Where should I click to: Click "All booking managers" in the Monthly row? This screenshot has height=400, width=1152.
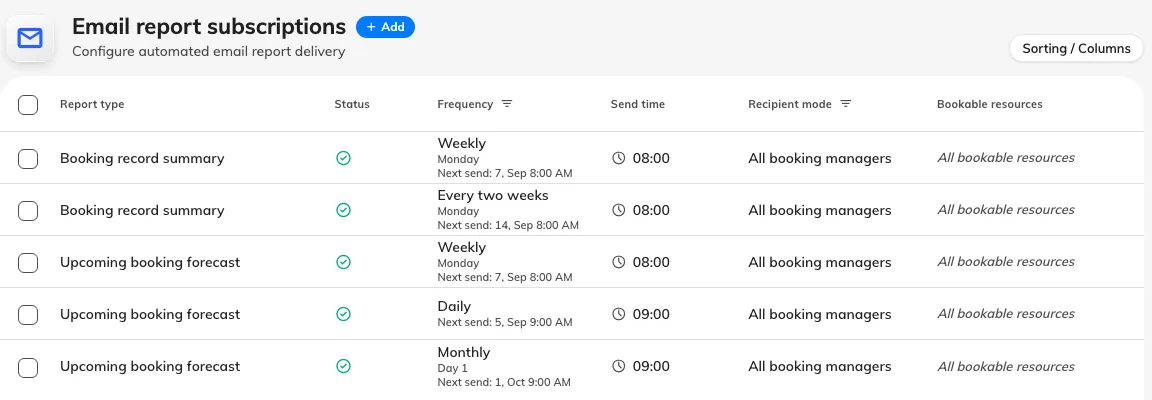point(820,367)
